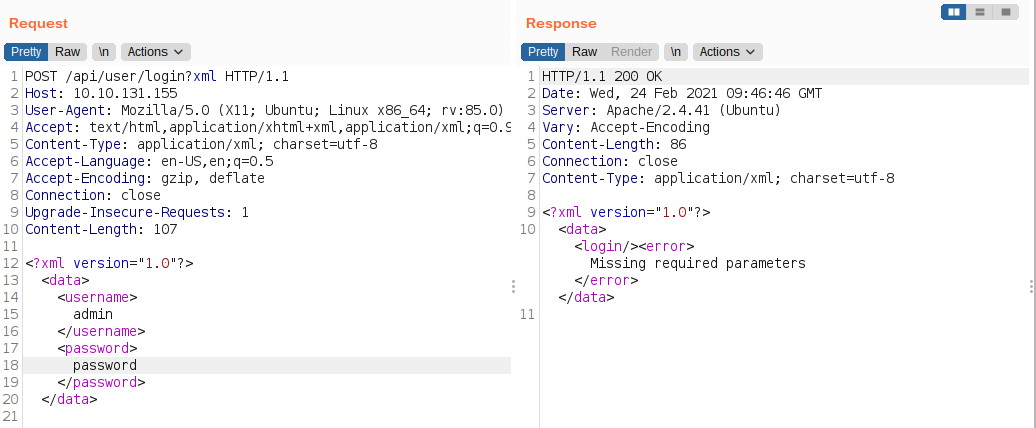The image size is (1036, 428).
Task: Click the HTTP/1.1 200 OK status line
Action: pos(602,77)
